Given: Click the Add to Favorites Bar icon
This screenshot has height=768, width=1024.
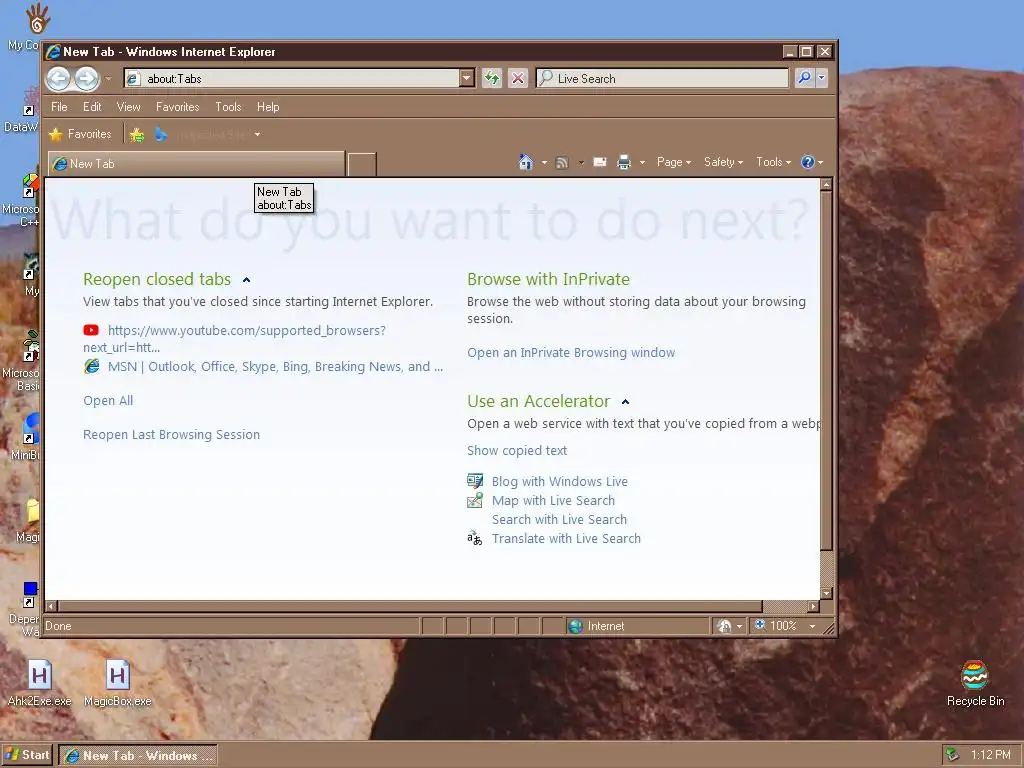Looking at the screenshot, I should pyautogui.click(x=136, y=135).
